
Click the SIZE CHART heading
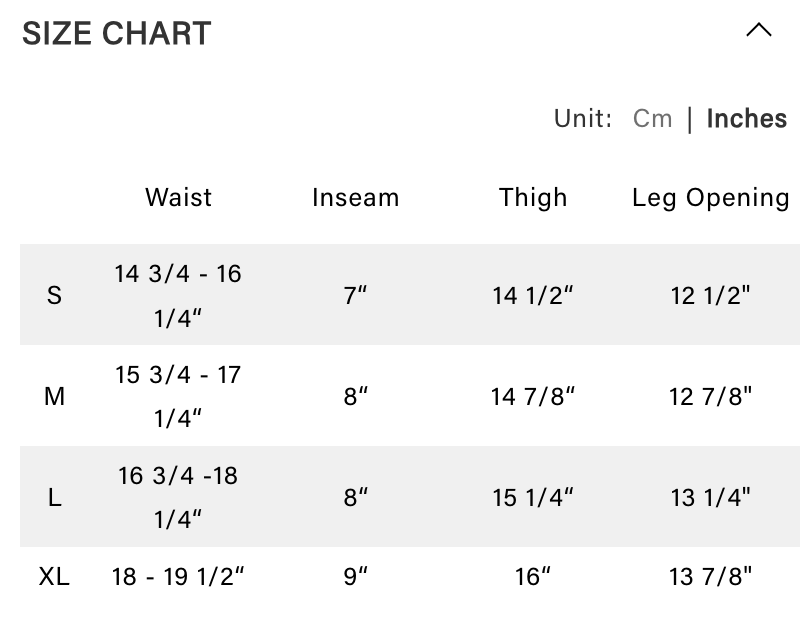117,34
